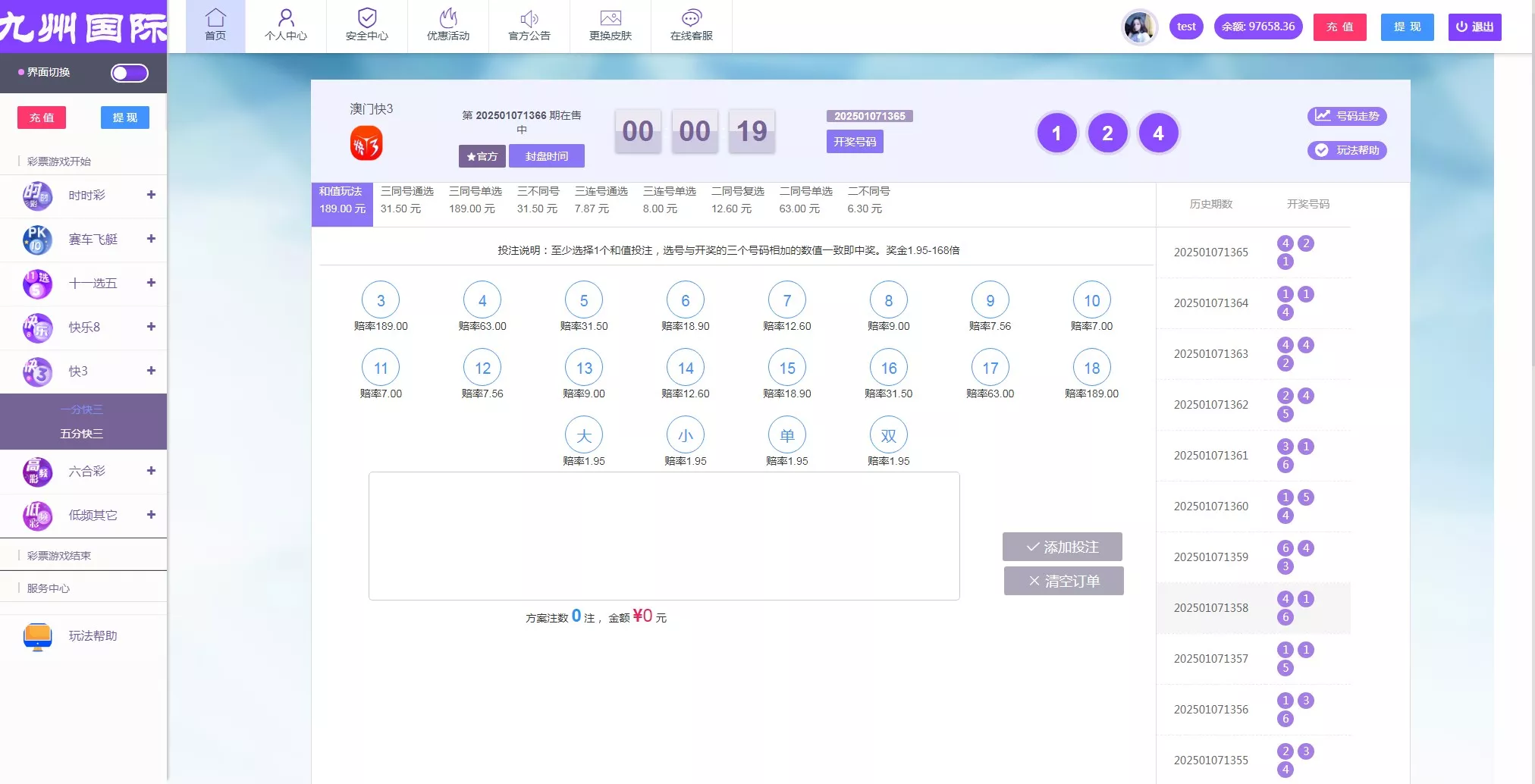Screen dimensions: 1535x784
Task: Switch to 二不同号 play tab
Action: pyautogui.click(x=868, y=200)
